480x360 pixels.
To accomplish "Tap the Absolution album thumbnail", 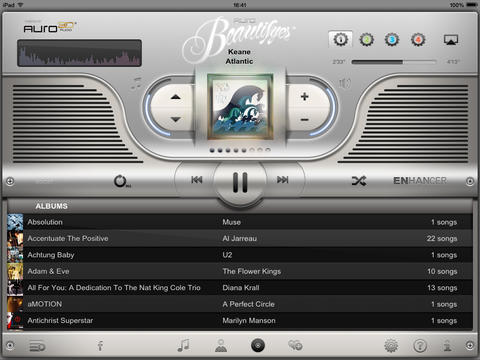I will pyautogui.click(x=15, y=222).
